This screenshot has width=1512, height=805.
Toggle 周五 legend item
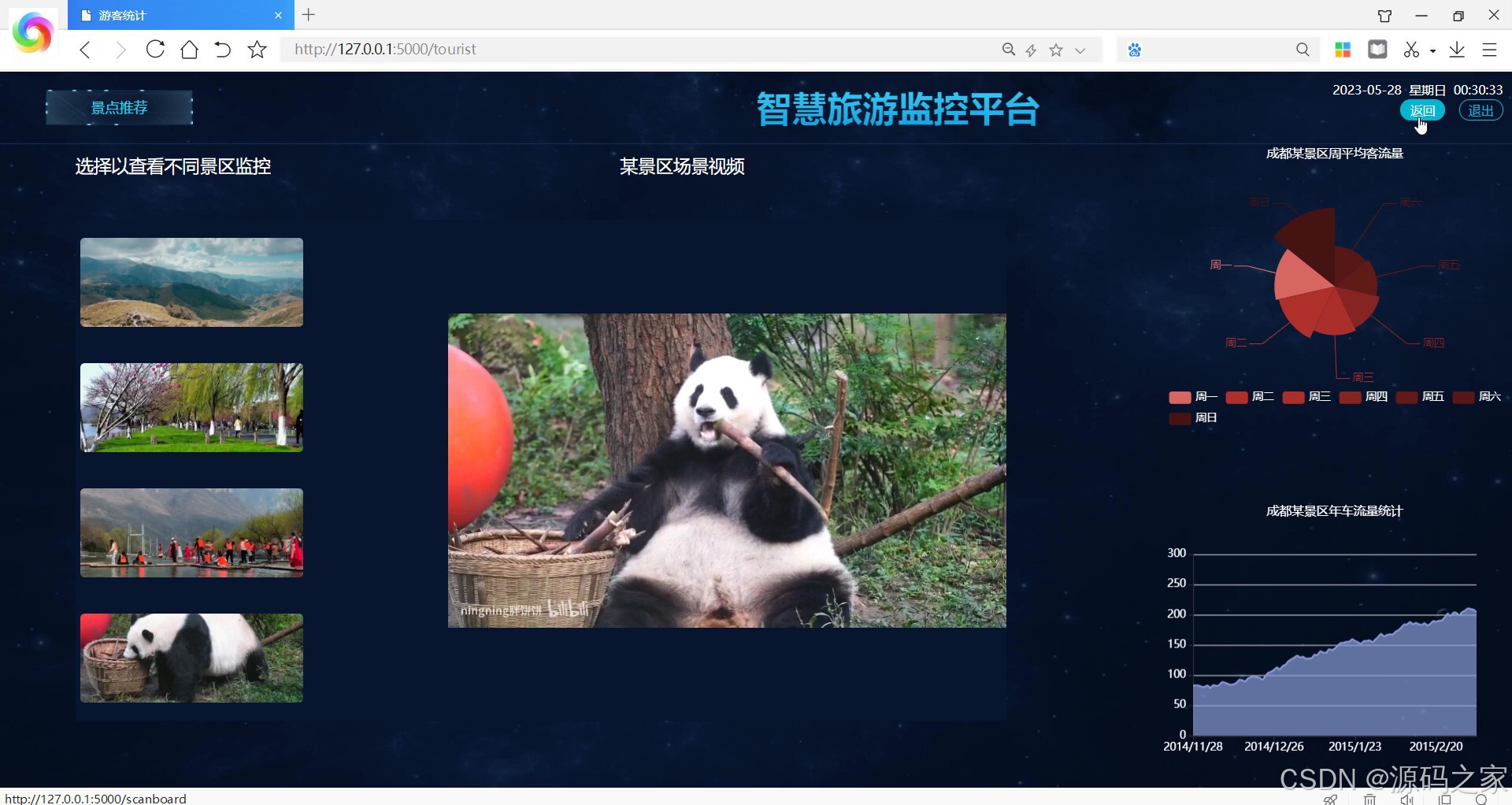pos(1420,397)
